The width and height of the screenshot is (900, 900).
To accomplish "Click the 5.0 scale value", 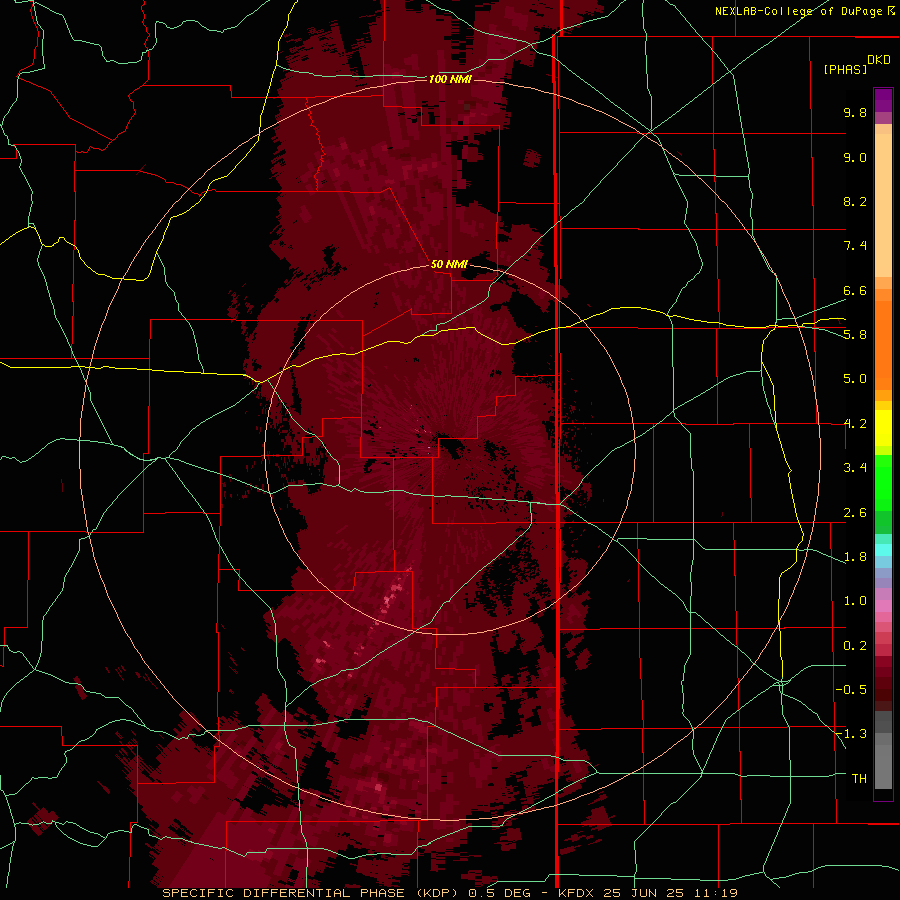I will (x=855, y=379).
